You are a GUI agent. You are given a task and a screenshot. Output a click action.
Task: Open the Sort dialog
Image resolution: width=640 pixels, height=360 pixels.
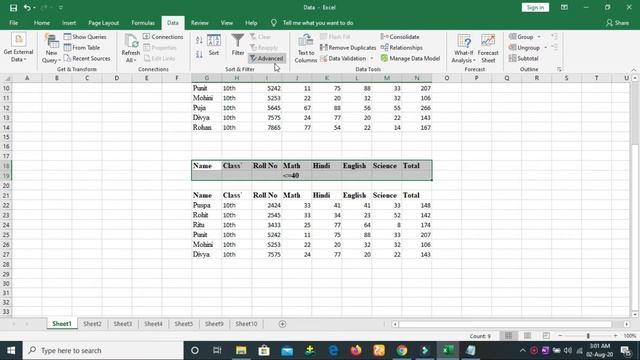pos(214,45)
